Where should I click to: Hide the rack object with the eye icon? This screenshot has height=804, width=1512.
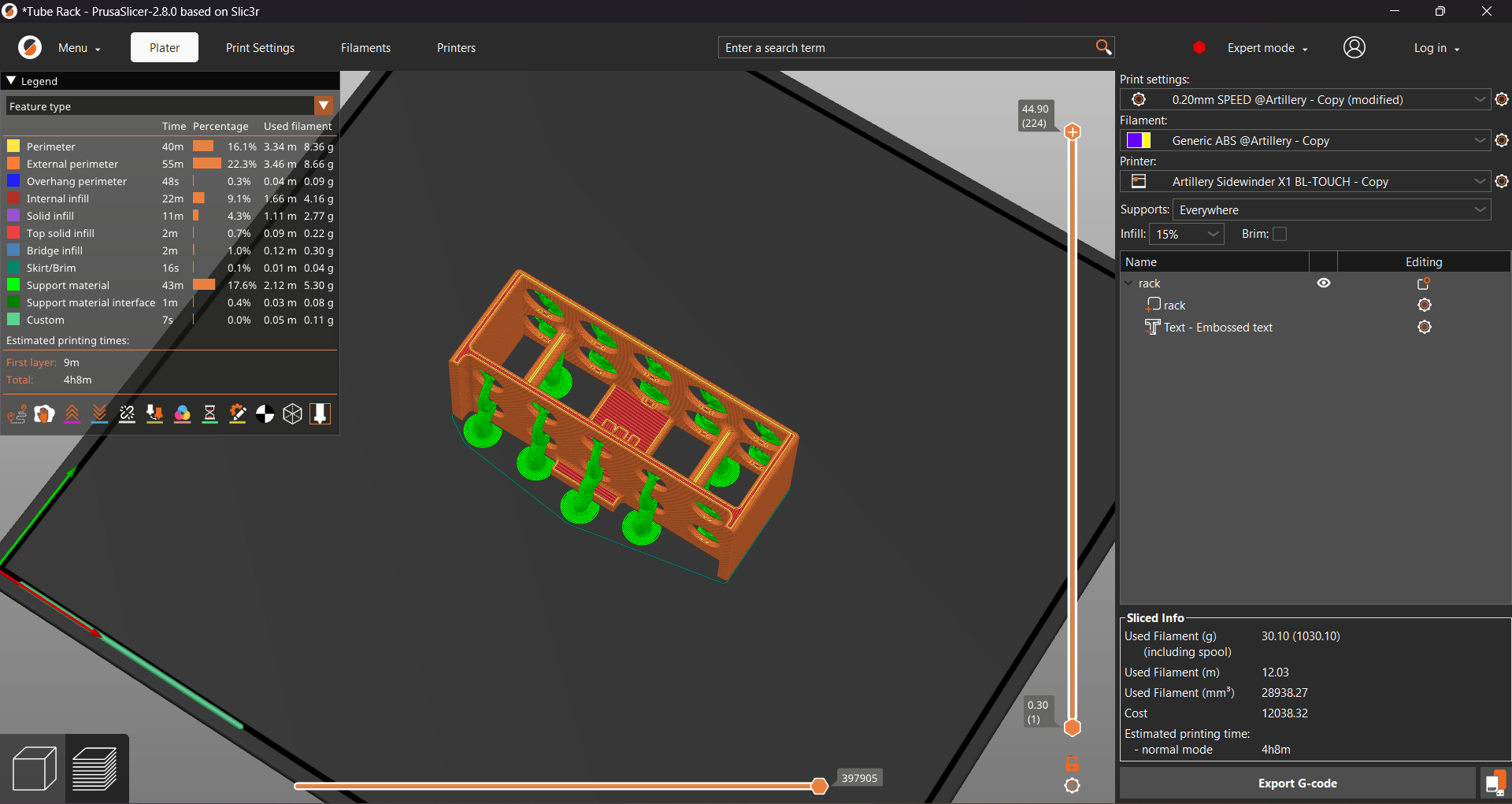1323,283
